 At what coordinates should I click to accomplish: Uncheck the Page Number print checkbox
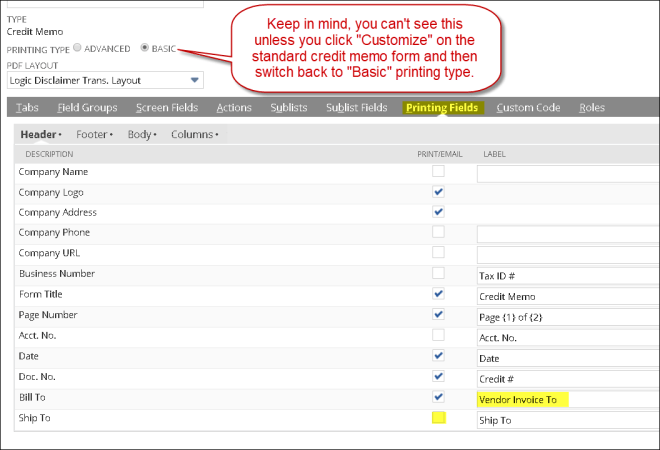(438, 315)
